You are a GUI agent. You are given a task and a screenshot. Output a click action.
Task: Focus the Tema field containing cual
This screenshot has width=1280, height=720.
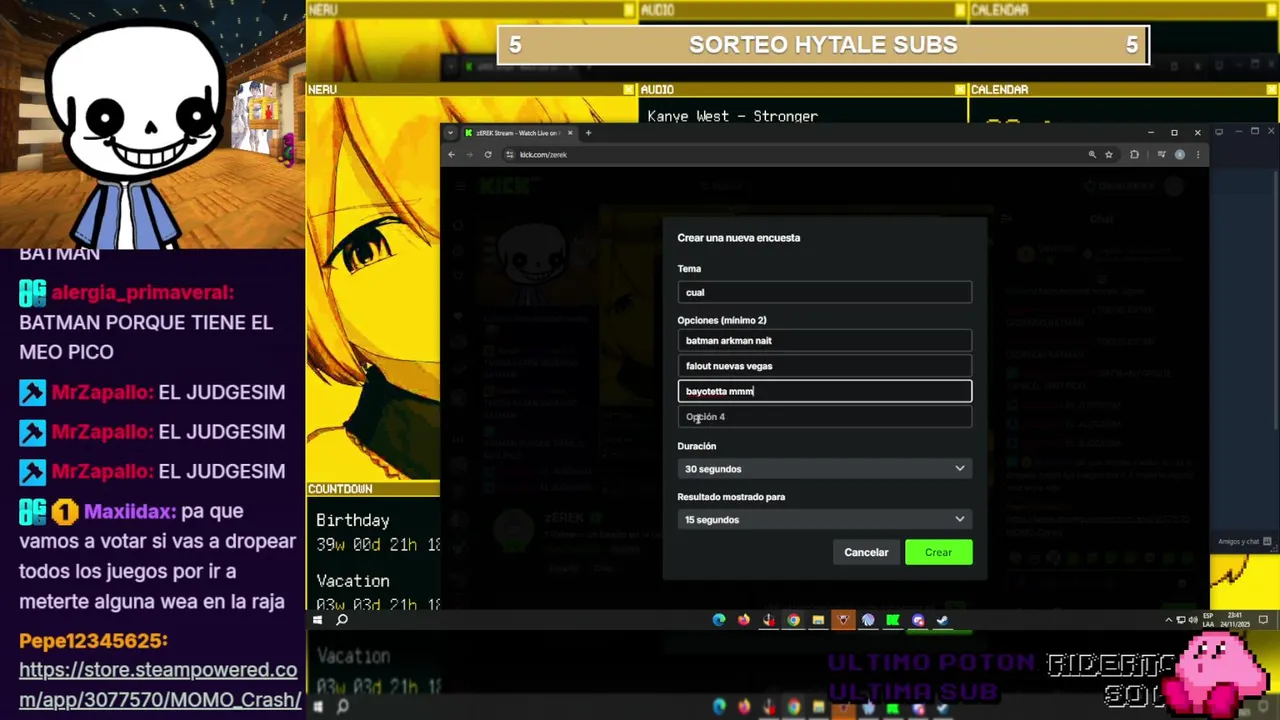point(825,292)
